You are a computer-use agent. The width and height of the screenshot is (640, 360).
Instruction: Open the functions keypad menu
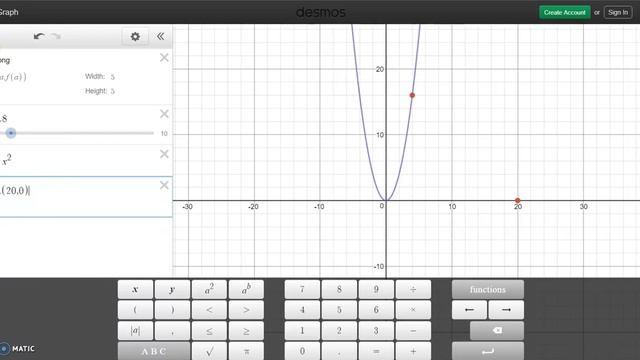(x=488, y=289)
